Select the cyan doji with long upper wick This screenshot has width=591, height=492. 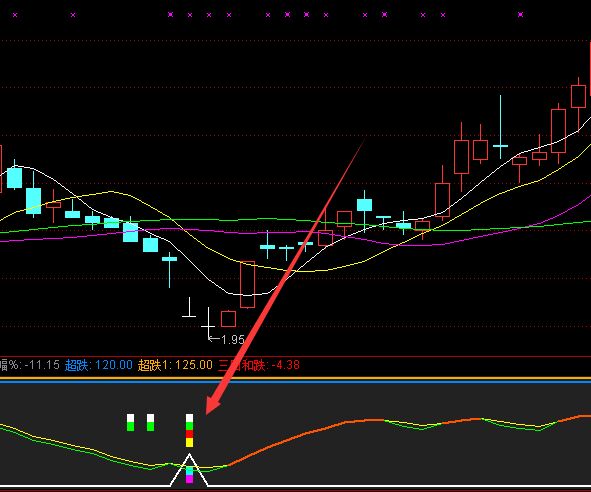pos(501,127)
